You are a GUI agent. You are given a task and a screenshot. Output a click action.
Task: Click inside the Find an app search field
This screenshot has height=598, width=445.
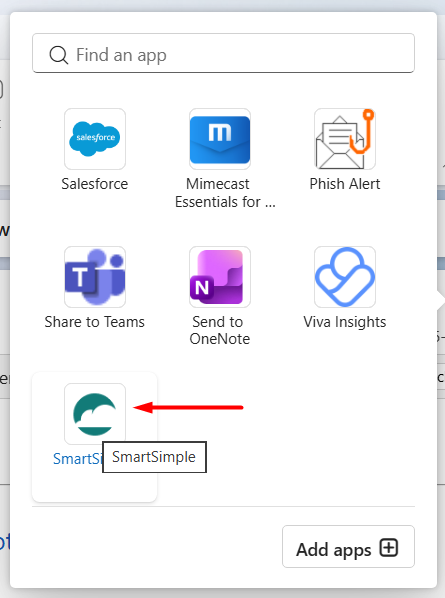[x=223, y=53]
